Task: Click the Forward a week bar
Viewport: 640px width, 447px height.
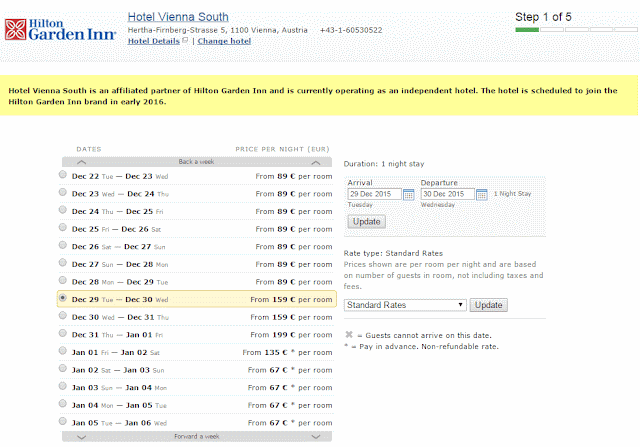Action: point(197,436)
